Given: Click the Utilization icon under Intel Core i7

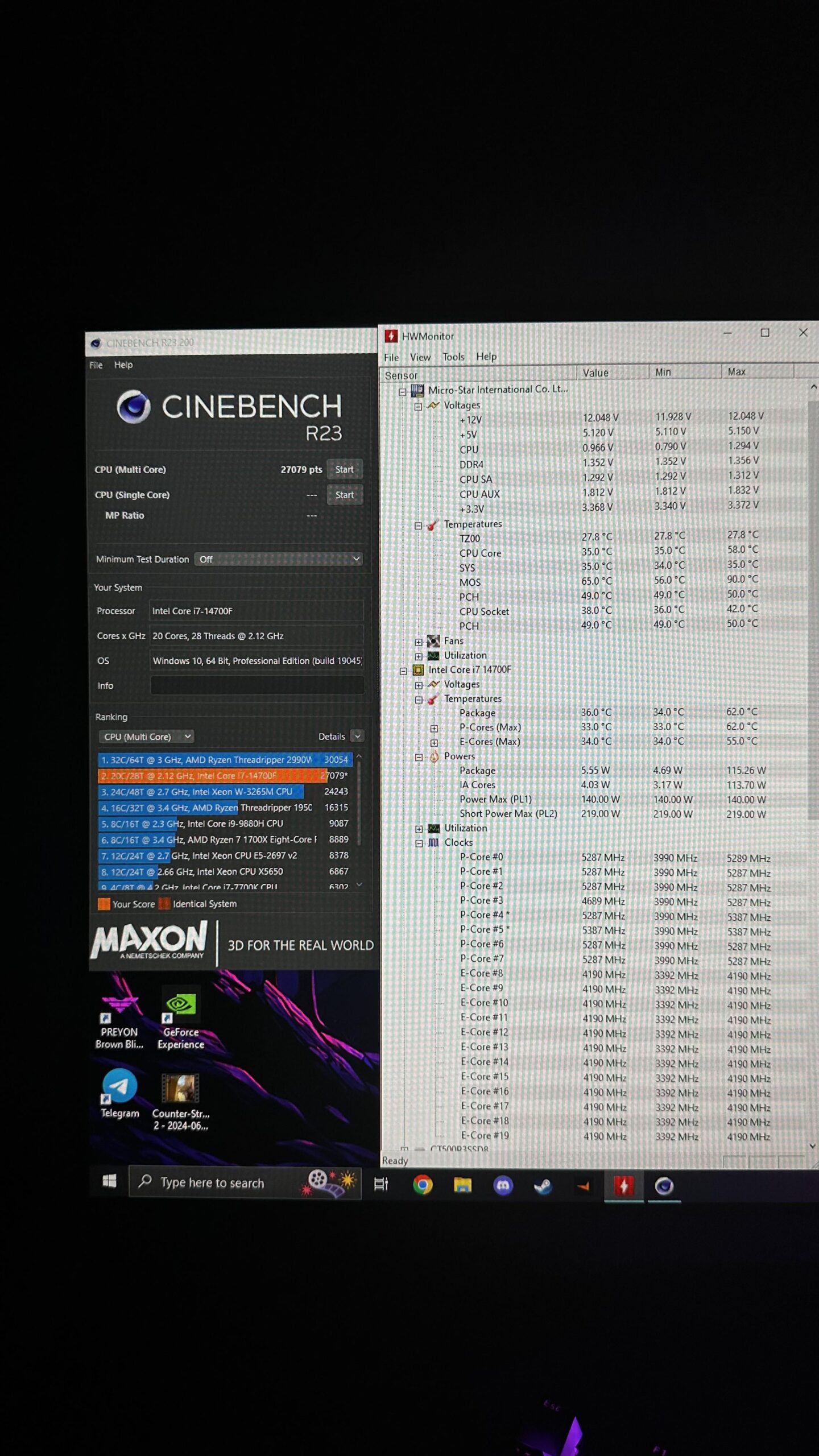Looking at the screenshot, I should pyautogui.click(x=434, y=828).
